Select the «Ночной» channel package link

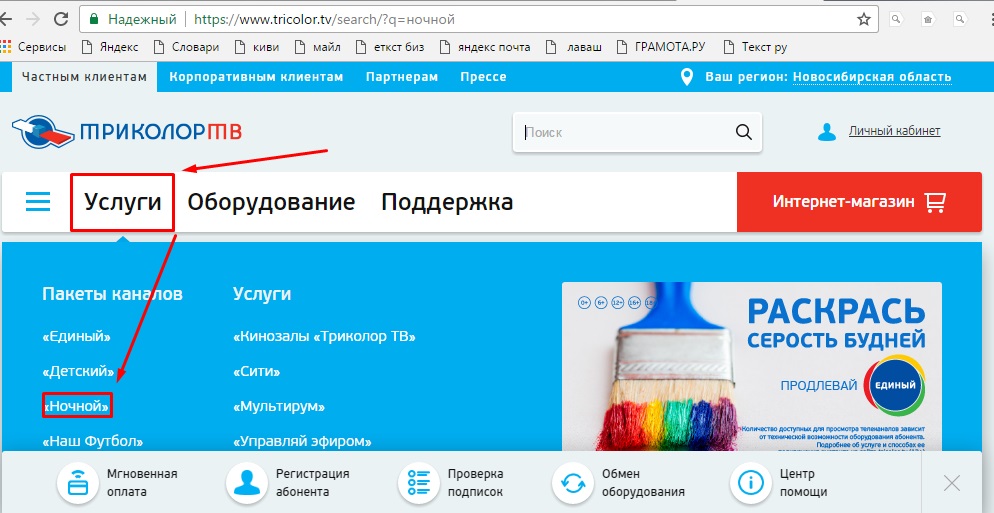(76, 406)
